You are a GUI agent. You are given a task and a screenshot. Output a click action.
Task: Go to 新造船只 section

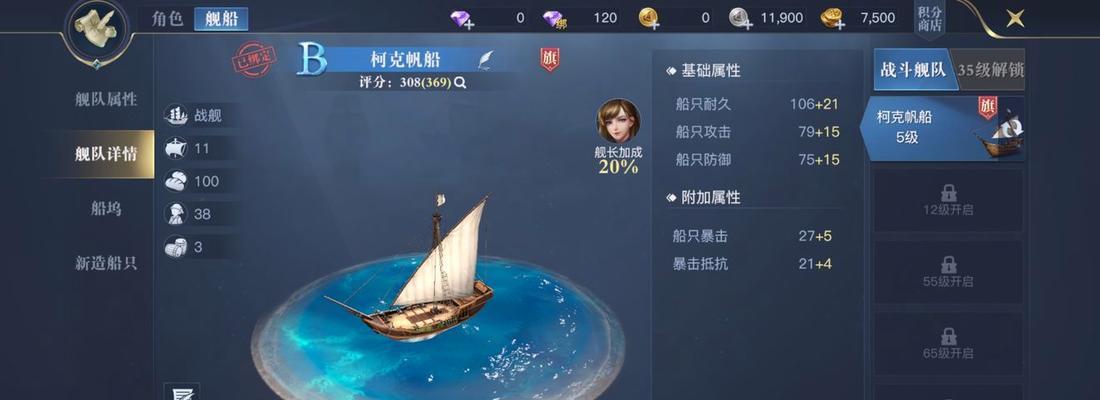(106, 263)
